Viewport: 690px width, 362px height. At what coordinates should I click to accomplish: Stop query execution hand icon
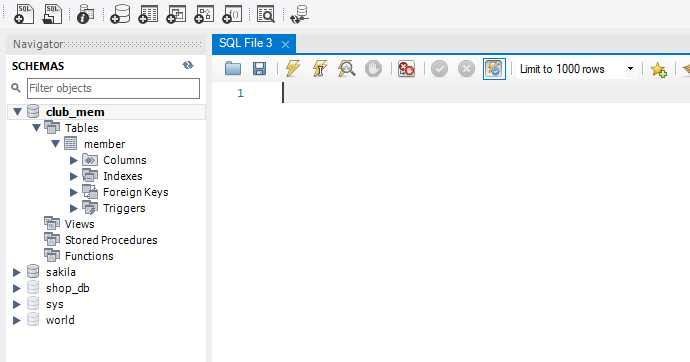click(x=373, y=69)
